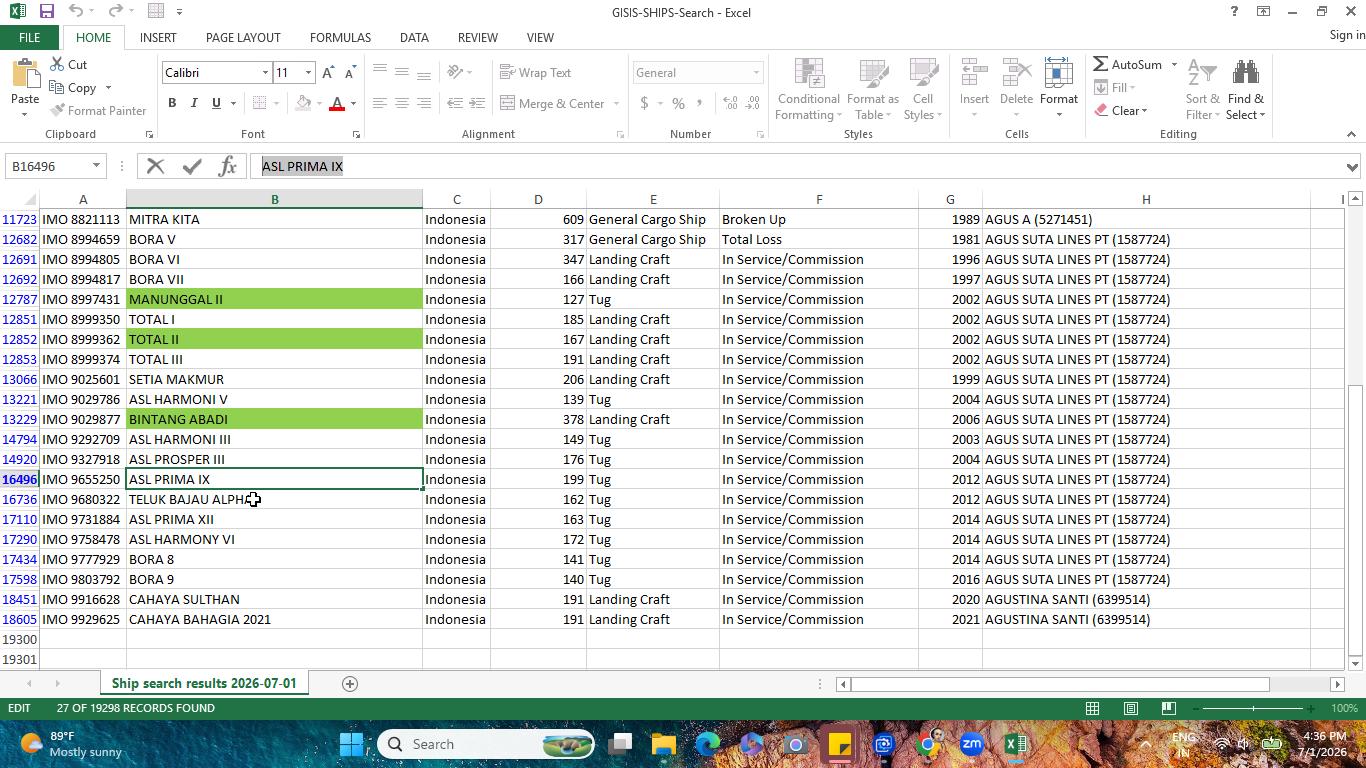Select the Ship search results 2026-07-01 sheet tab
This screenshot has height=768, width=1366.
[x=204, y=684]
